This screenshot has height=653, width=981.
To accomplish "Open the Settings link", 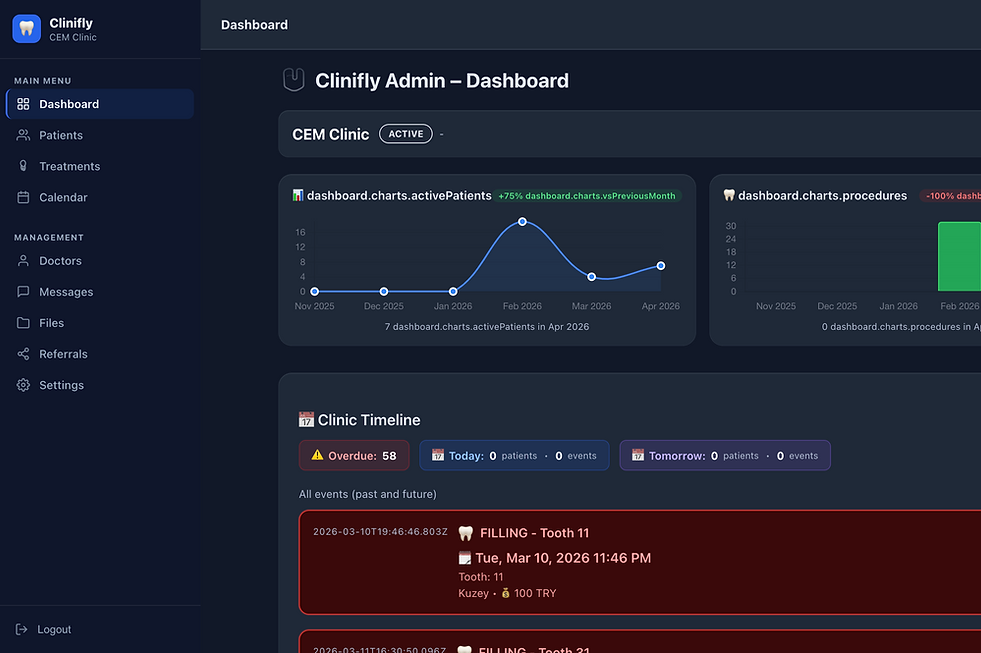I will [x=100, y=385].
